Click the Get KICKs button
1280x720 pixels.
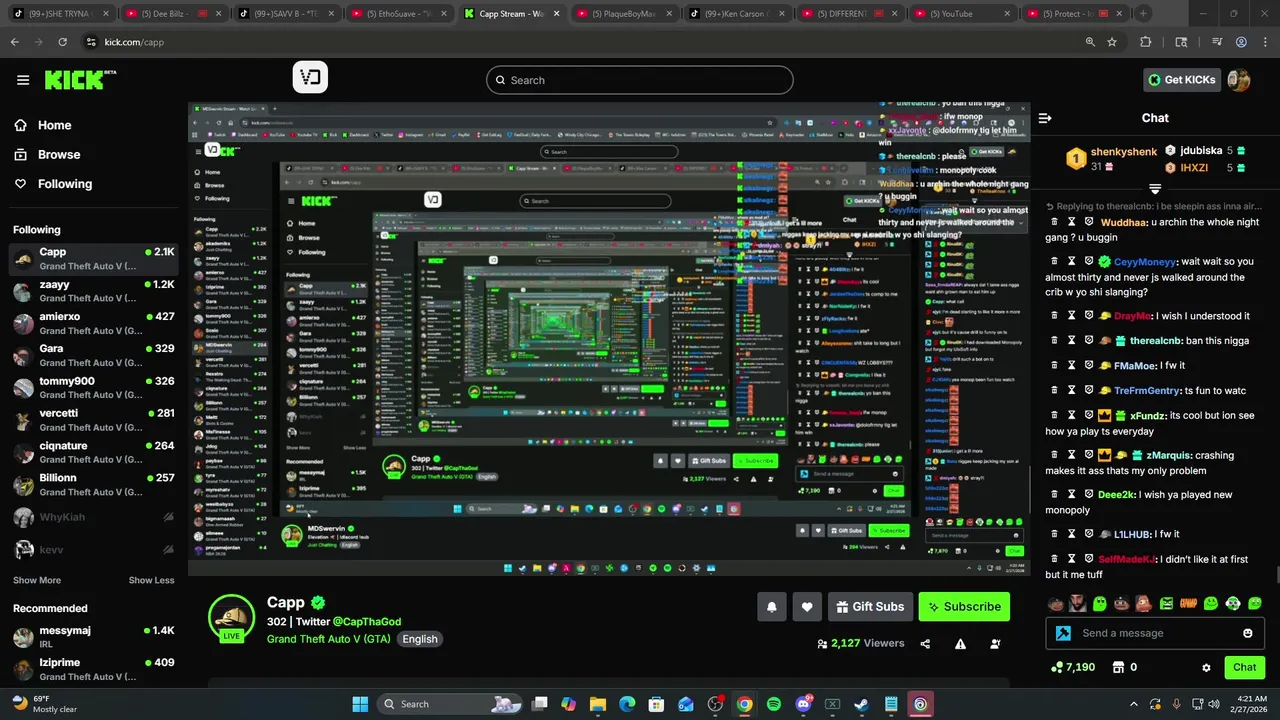pyautogui.click(x=1181, y=80)
